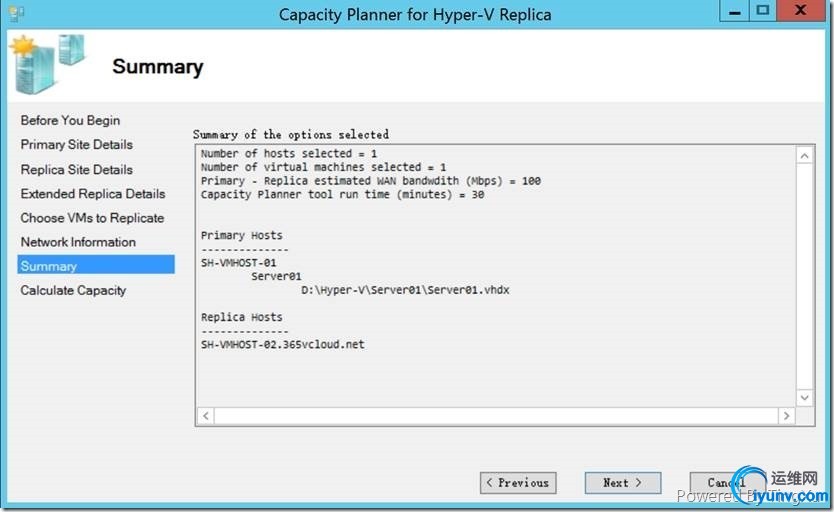Open Network Information step
Viewport: 834px width, 512px height.
pos(78,242)
